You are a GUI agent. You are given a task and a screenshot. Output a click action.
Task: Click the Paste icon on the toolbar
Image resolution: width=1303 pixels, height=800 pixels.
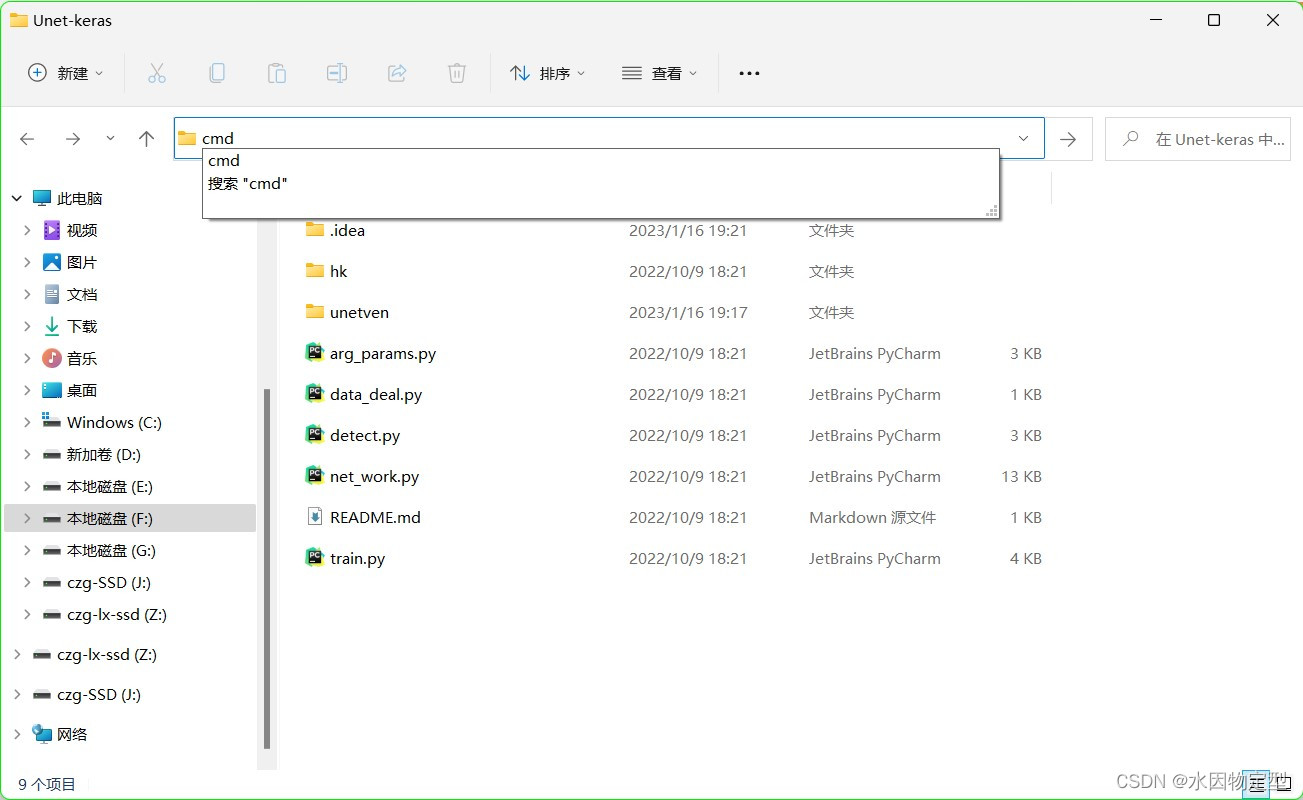coord(276,72)
